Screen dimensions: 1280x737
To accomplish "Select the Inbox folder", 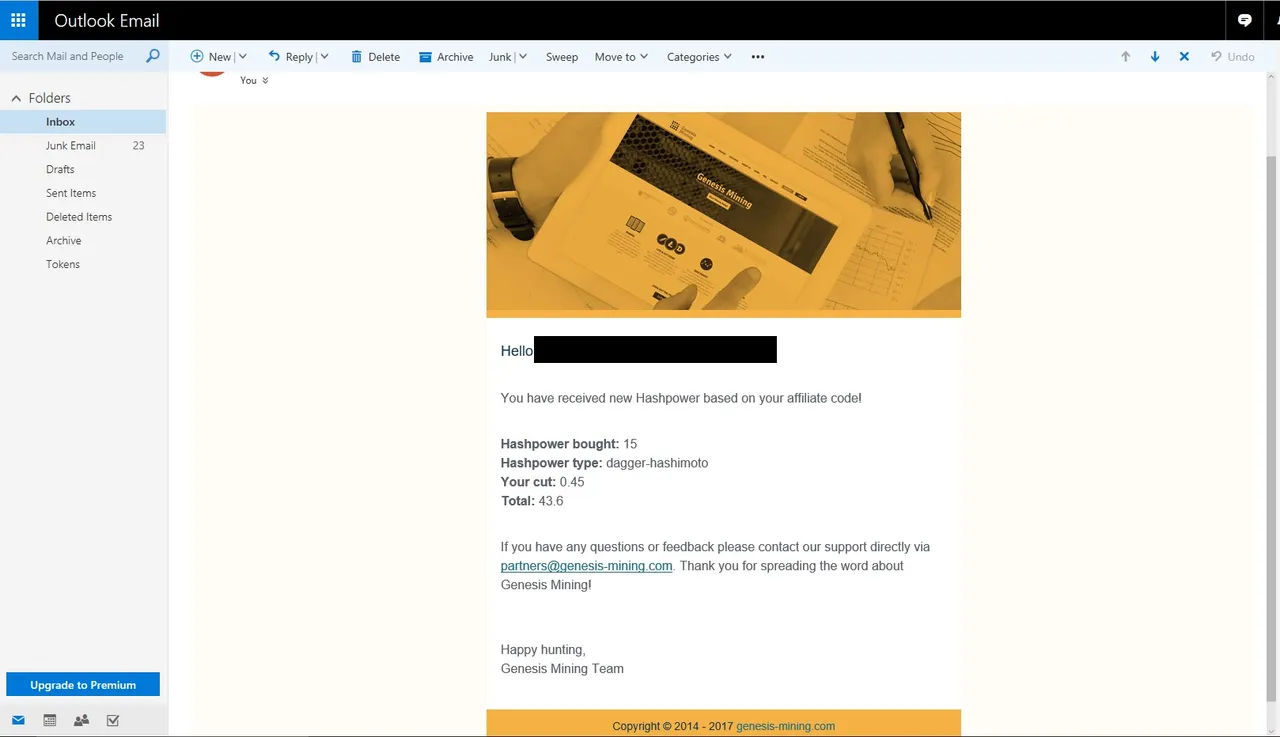I will coord(83,122).
